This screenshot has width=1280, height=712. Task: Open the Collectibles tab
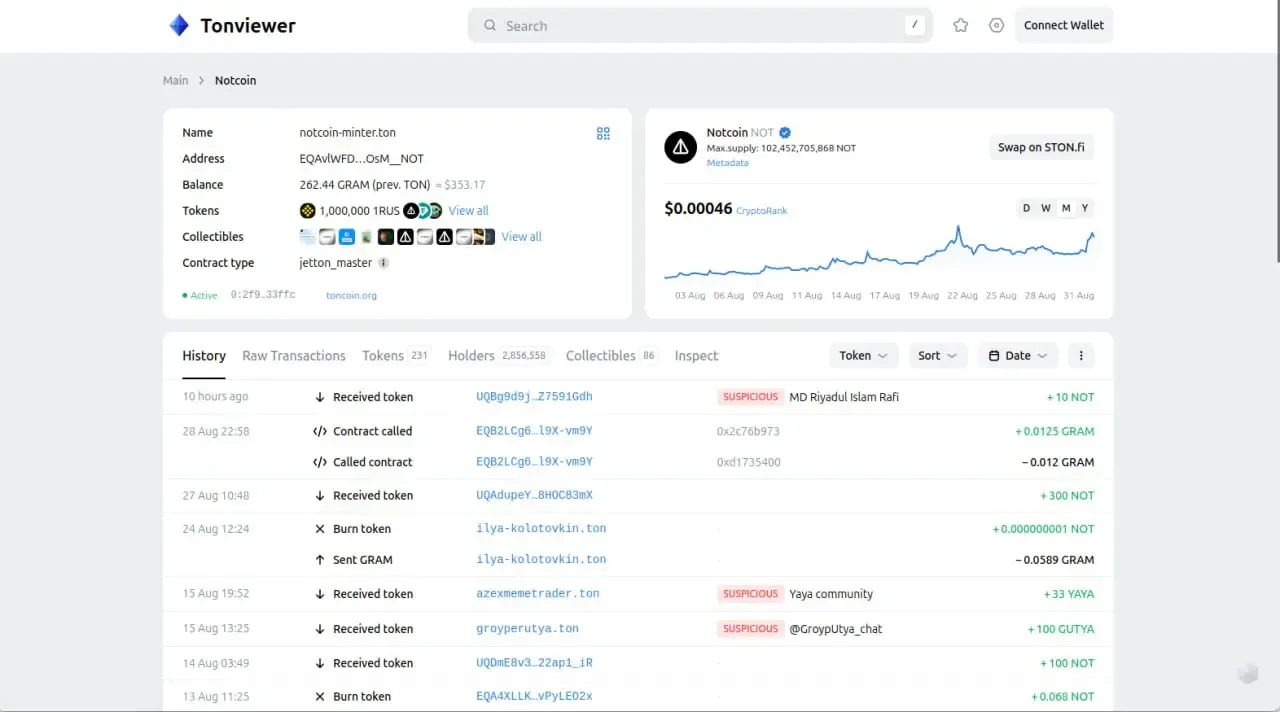pyautogui.click(x=612, y=356)
